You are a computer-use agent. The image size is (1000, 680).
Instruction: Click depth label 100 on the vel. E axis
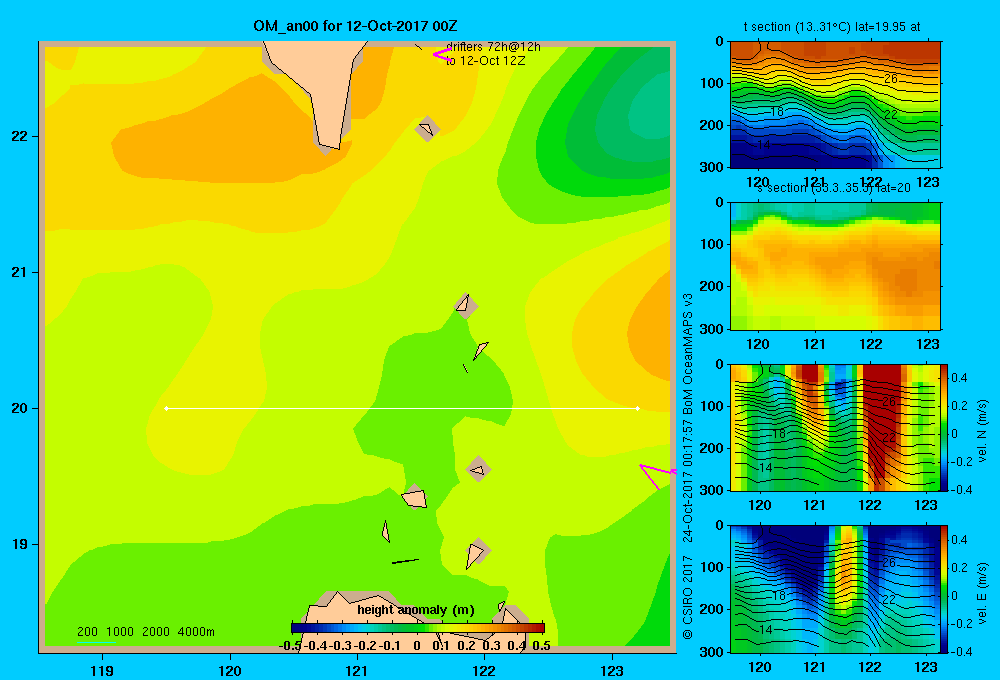[x=710, y=566]
